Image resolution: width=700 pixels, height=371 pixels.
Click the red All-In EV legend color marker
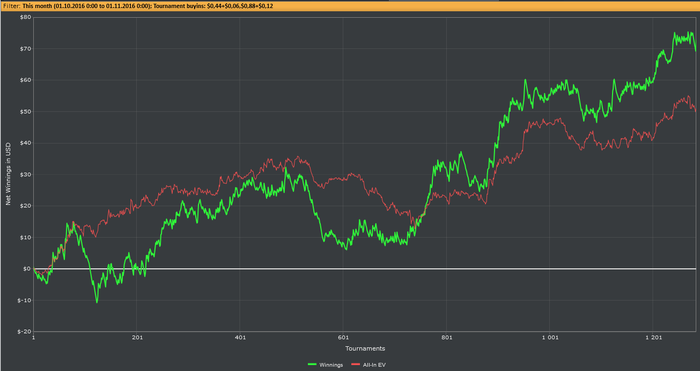[355, 365]
